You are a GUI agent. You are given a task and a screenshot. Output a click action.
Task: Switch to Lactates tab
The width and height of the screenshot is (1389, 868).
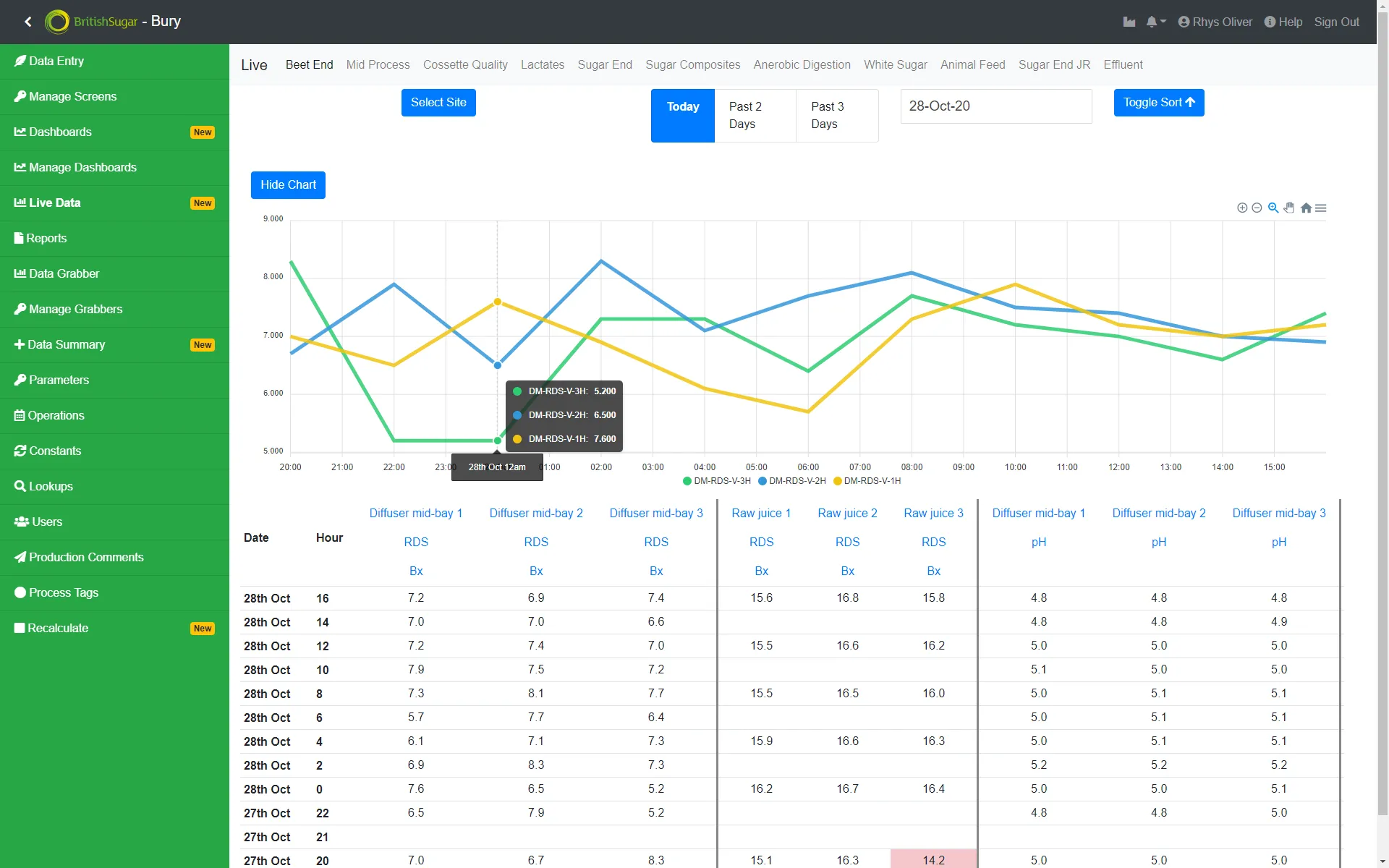pos(543,65)
